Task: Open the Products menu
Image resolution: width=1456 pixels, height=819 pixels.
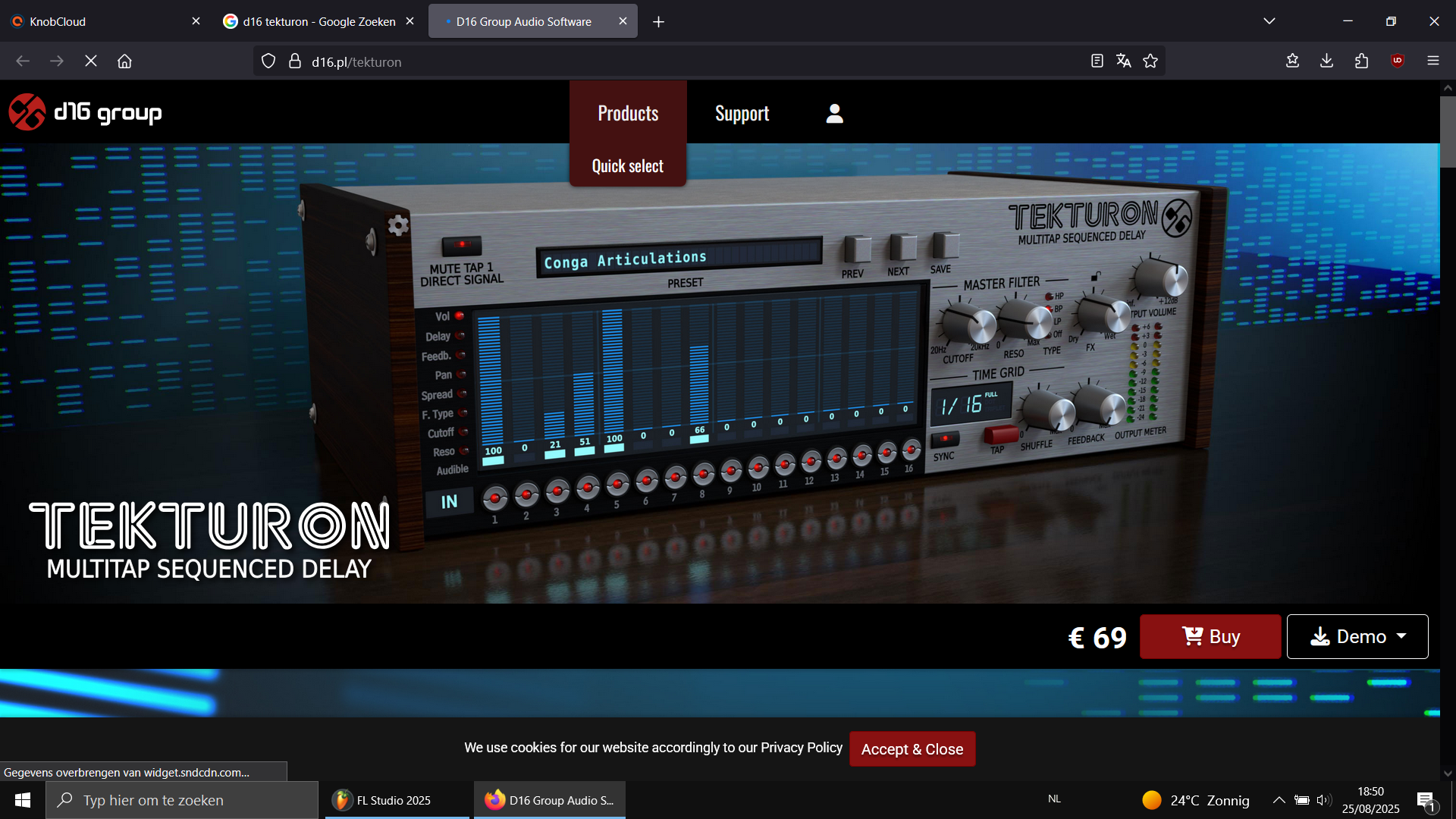Action: [628, 113]
